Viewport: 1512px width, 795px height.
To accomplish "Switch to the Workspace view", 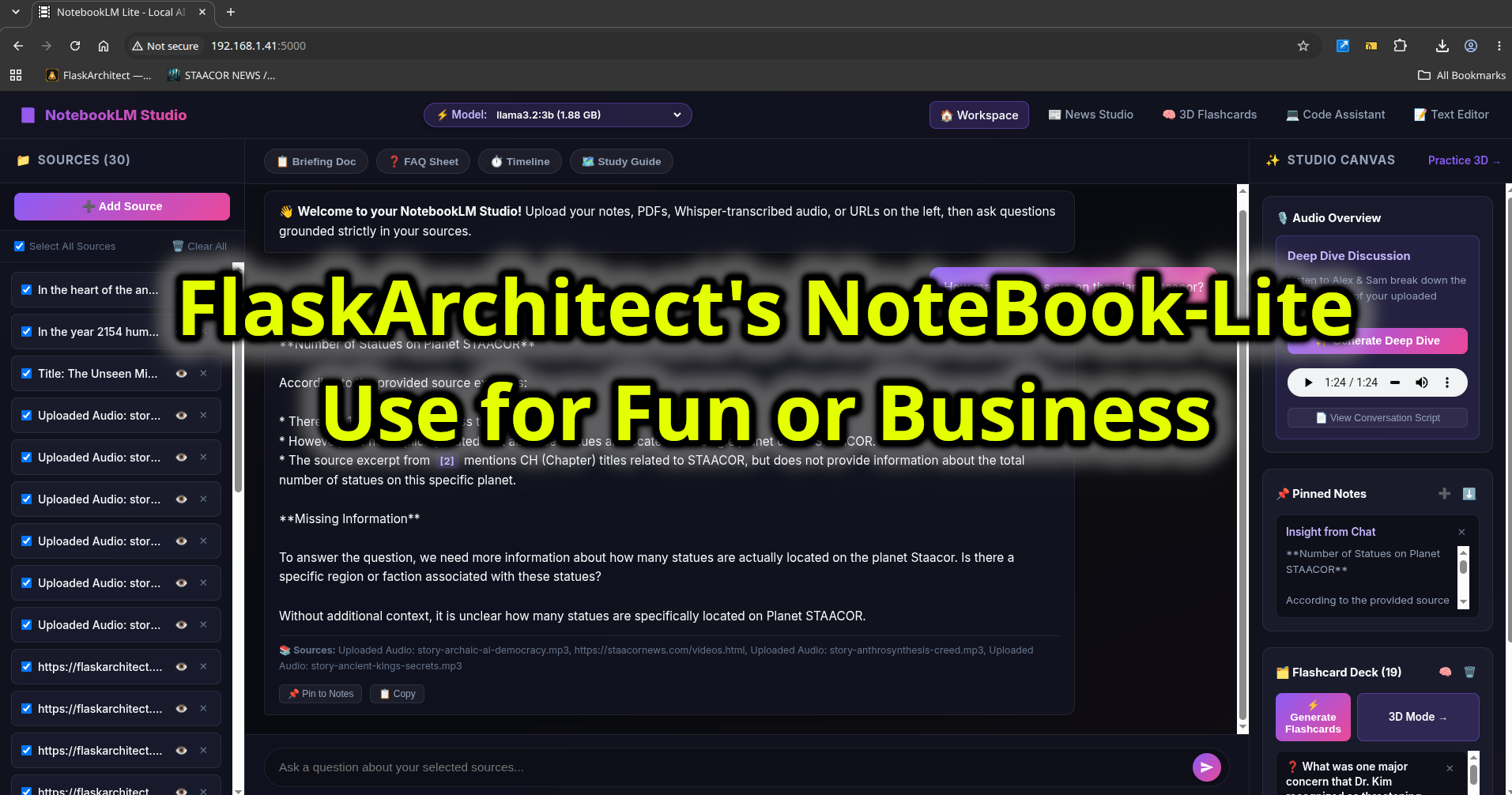I will [978, 115].
